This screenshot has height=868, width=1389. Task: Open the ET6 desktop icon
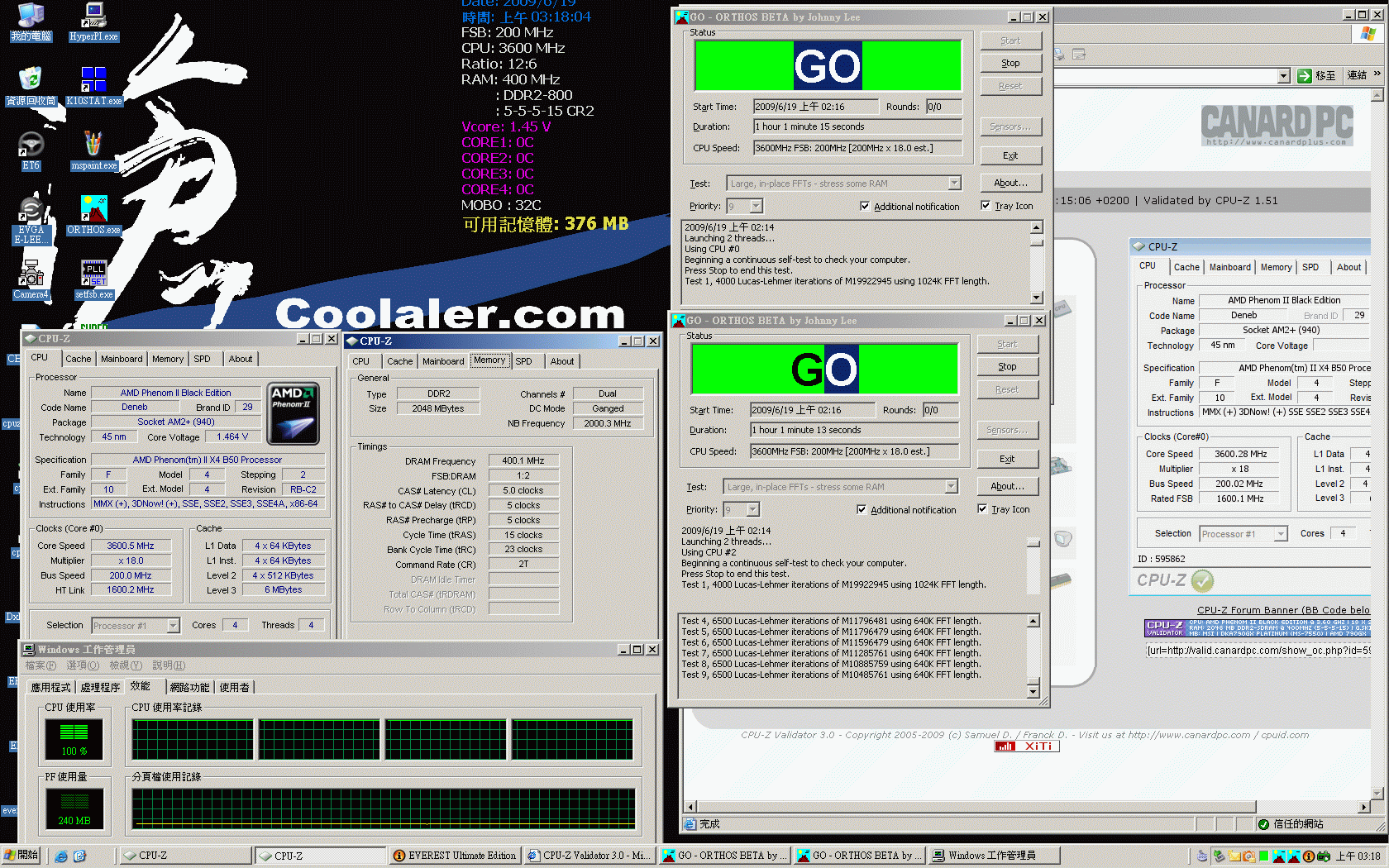(31, 150)
